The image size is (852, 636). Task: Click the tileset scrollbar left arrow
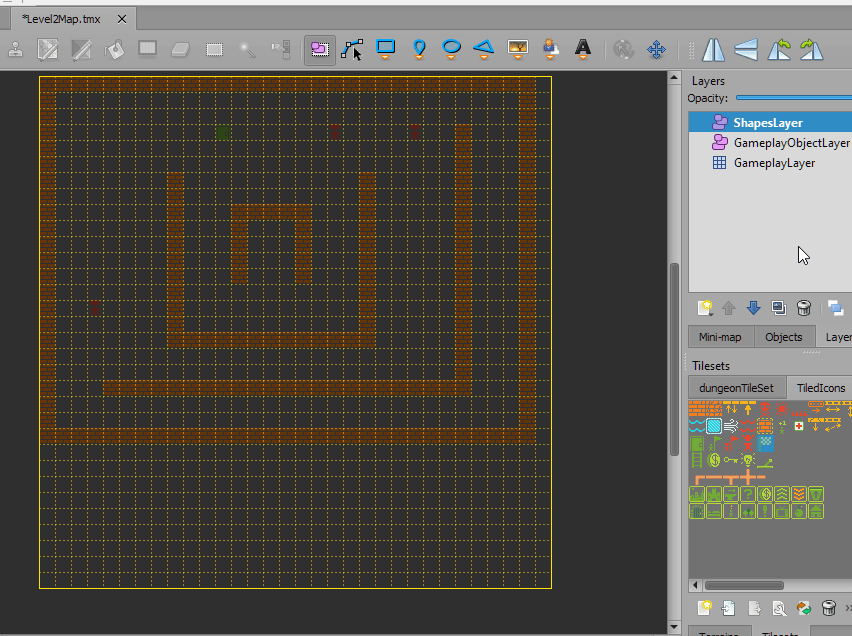(695, 585)
